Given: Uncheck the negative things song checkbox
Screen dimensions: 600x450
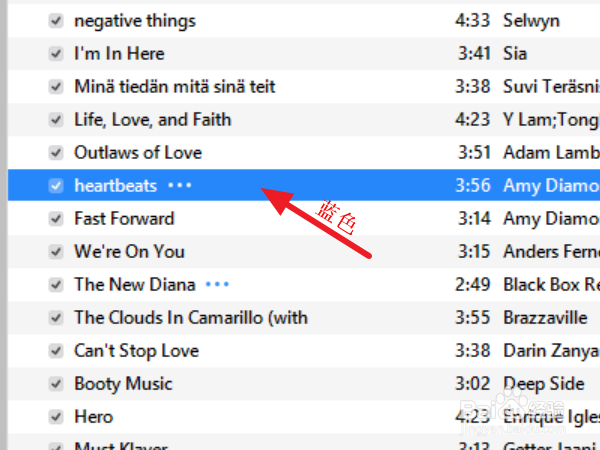Looking at the screenshot, I should pos(56,21).
